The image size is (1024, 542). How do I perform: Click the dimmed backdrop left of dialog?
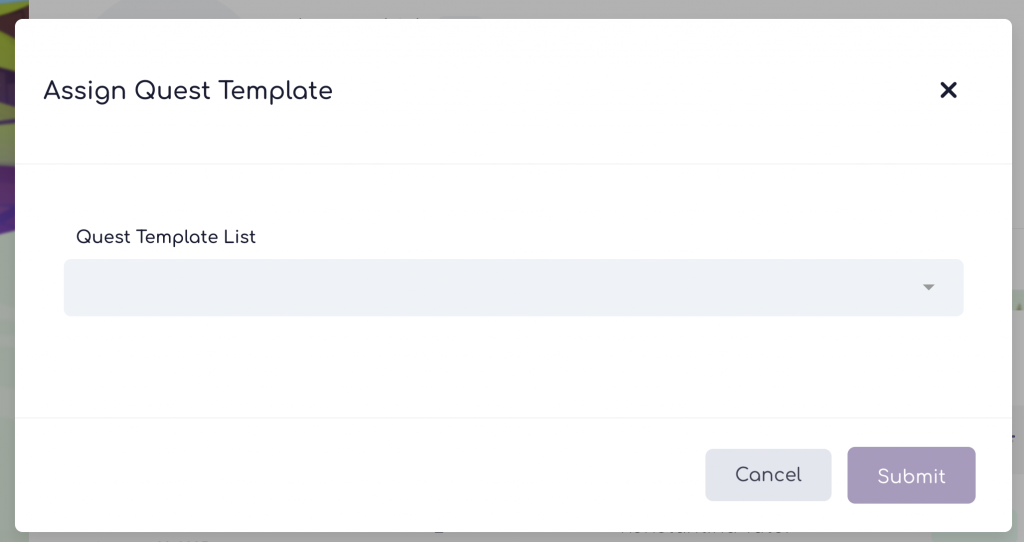(x=7, y=300)
